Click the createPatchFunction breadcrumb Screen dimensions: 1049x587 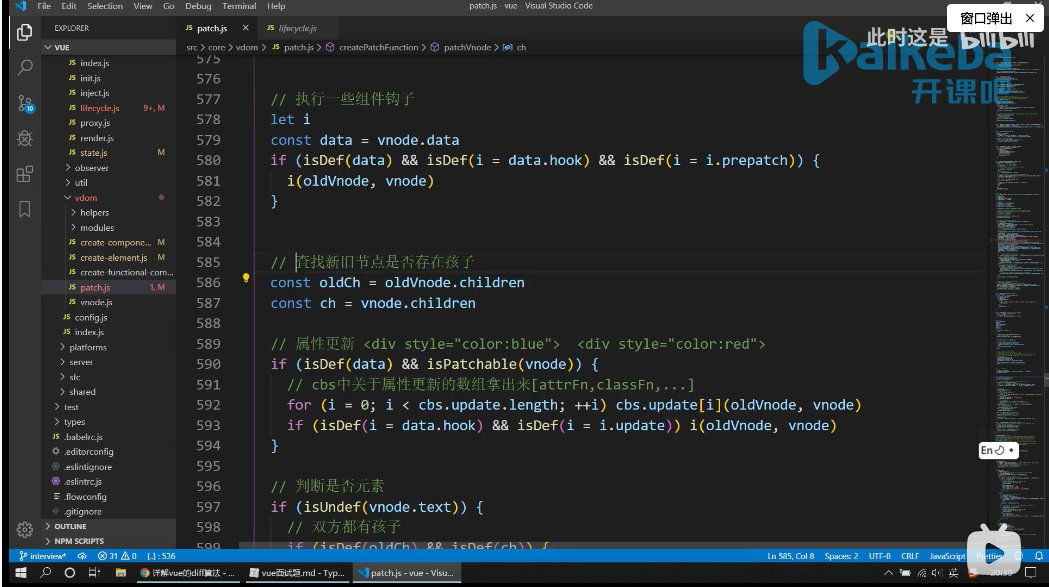click(x=379, y=48)
